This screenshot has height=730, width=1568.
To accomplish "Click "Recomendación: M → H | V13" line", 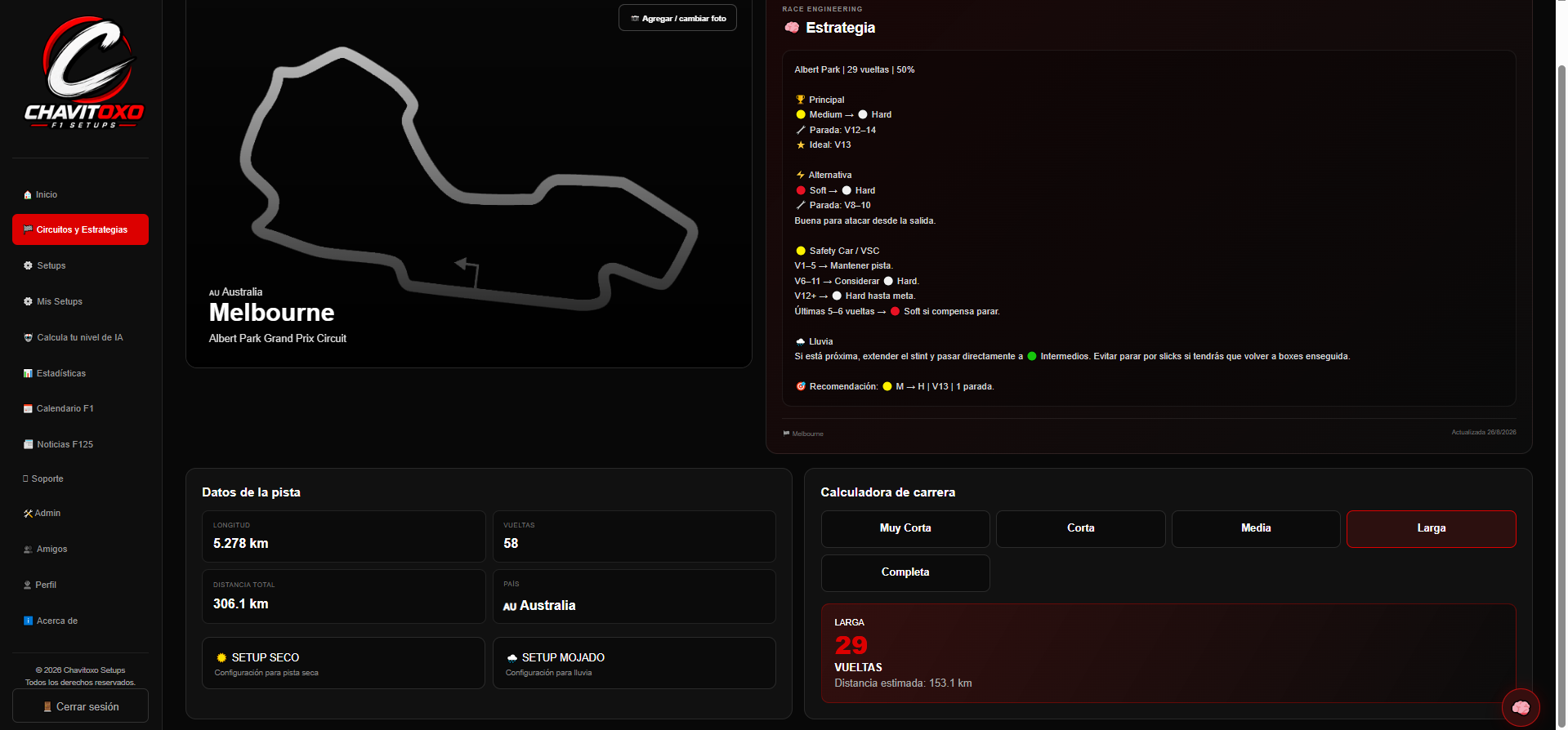I will [x=895, y=387].
